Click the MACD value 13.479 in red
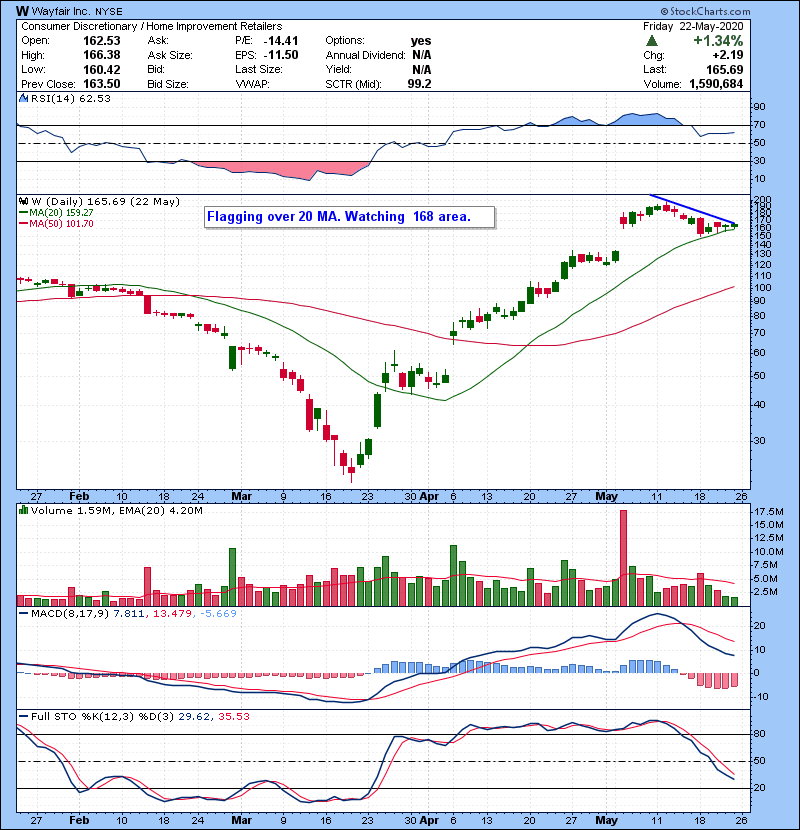The image size is (800, 830). tap(172, 614)
